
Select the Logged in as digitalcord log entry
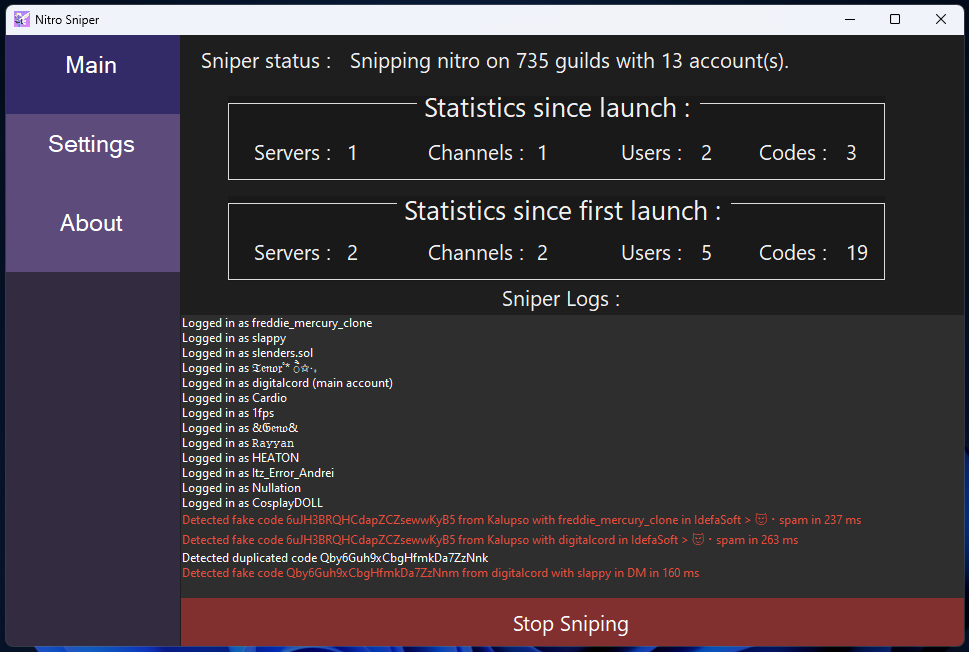pyautogui.click(x=287, y=383)
